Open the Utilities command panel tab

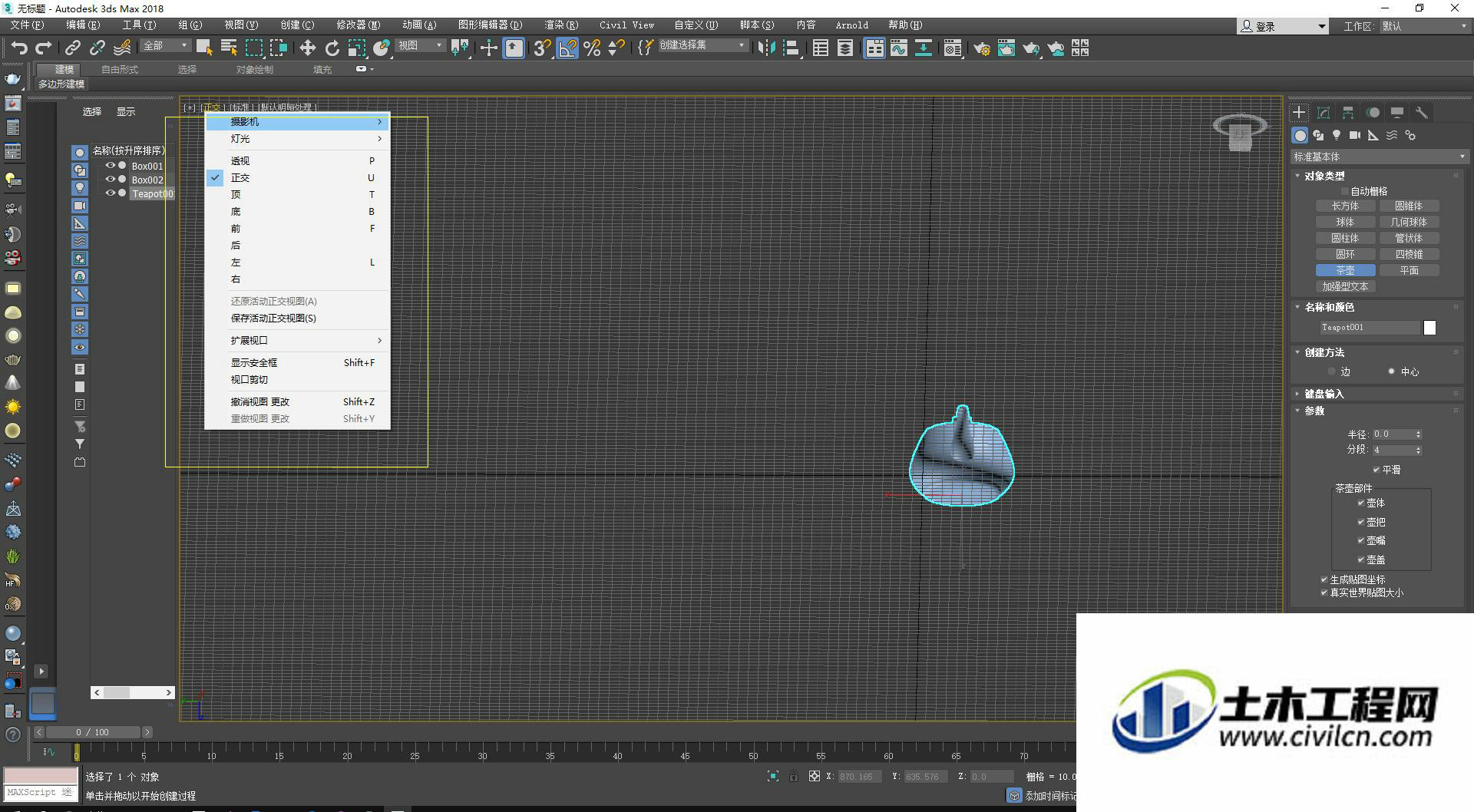point(1422,113)
